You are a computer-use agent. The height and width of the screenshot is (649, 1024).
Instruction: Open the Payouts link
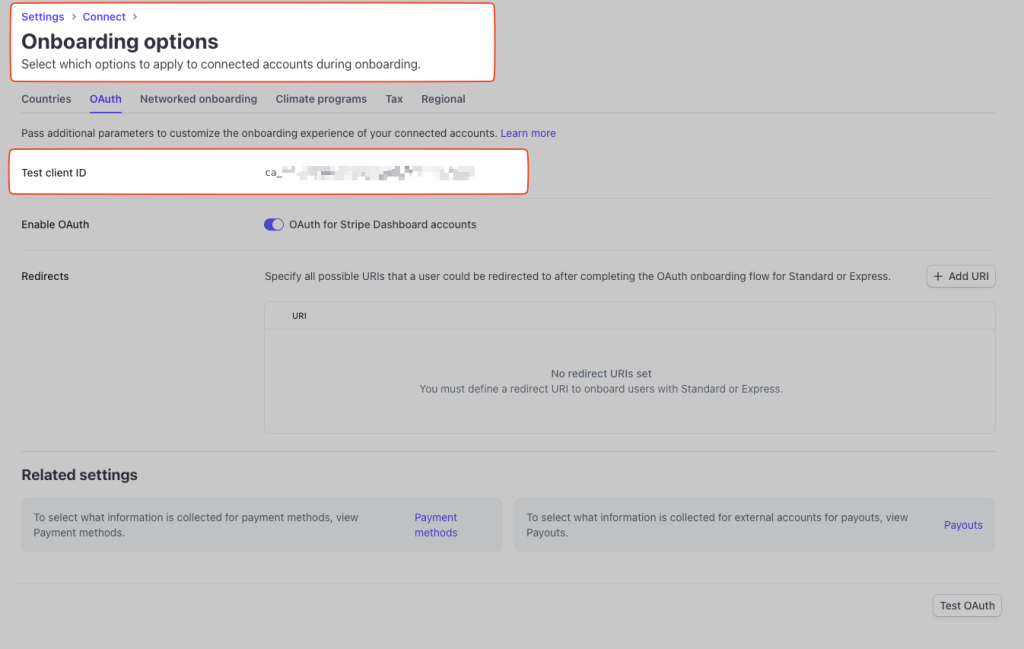coord(963,525)
